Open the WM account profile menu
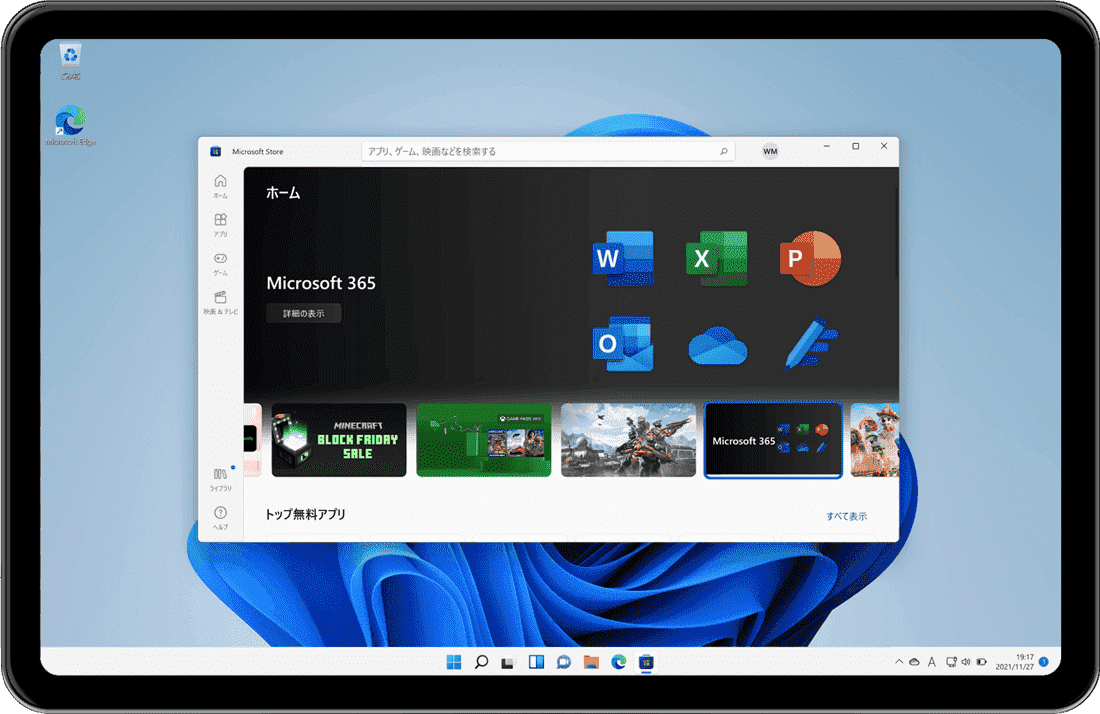 click(770, 151)
